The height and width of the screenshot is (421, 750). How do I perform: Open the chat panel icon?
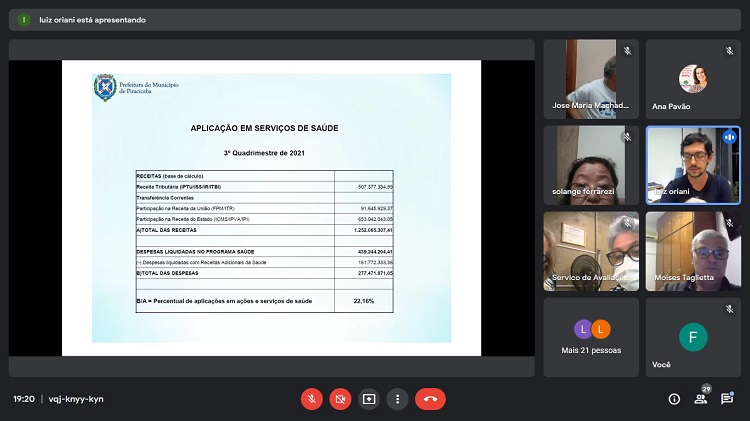(727, 399)
